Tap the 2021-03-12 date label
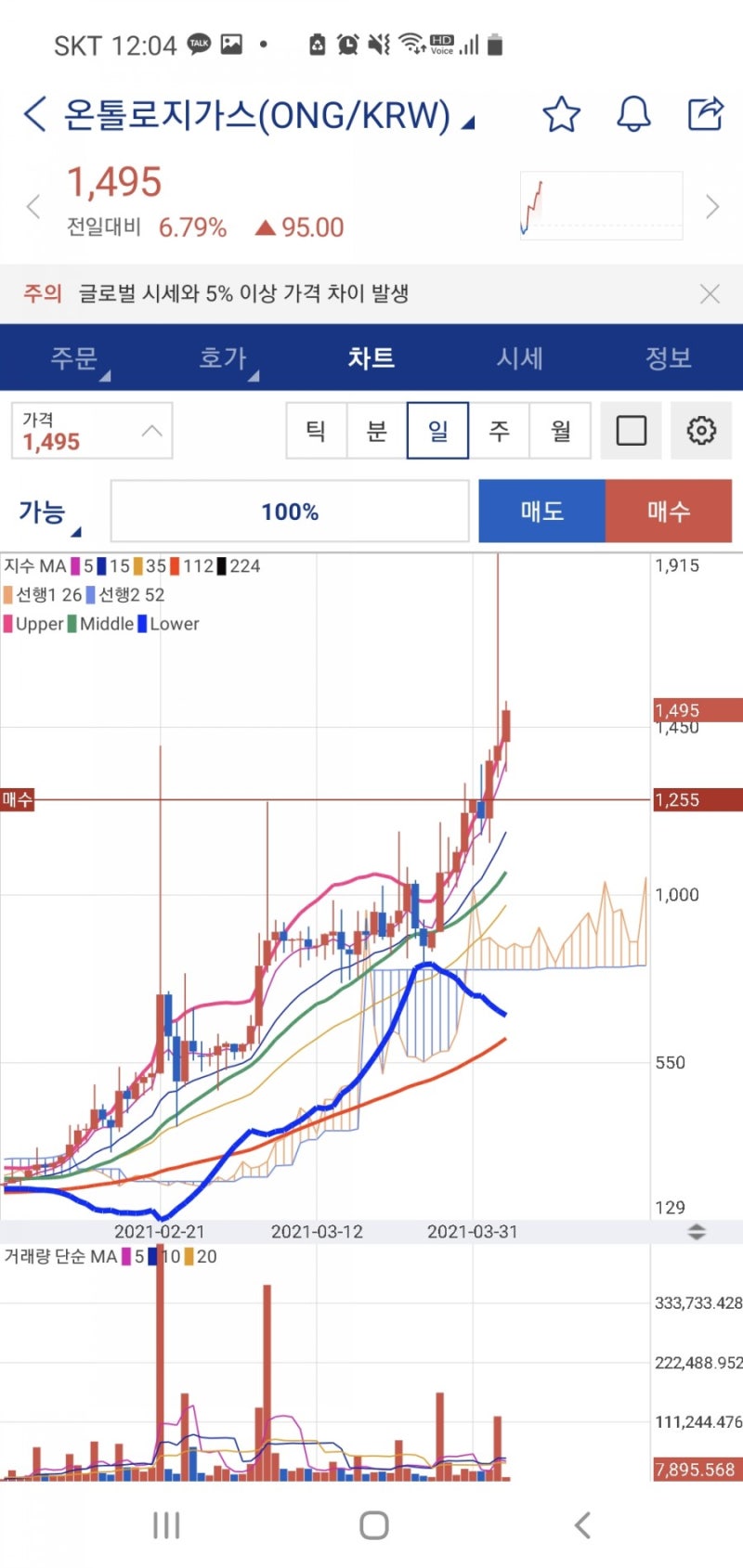 pyautogui.click(x=317, y=1232)
